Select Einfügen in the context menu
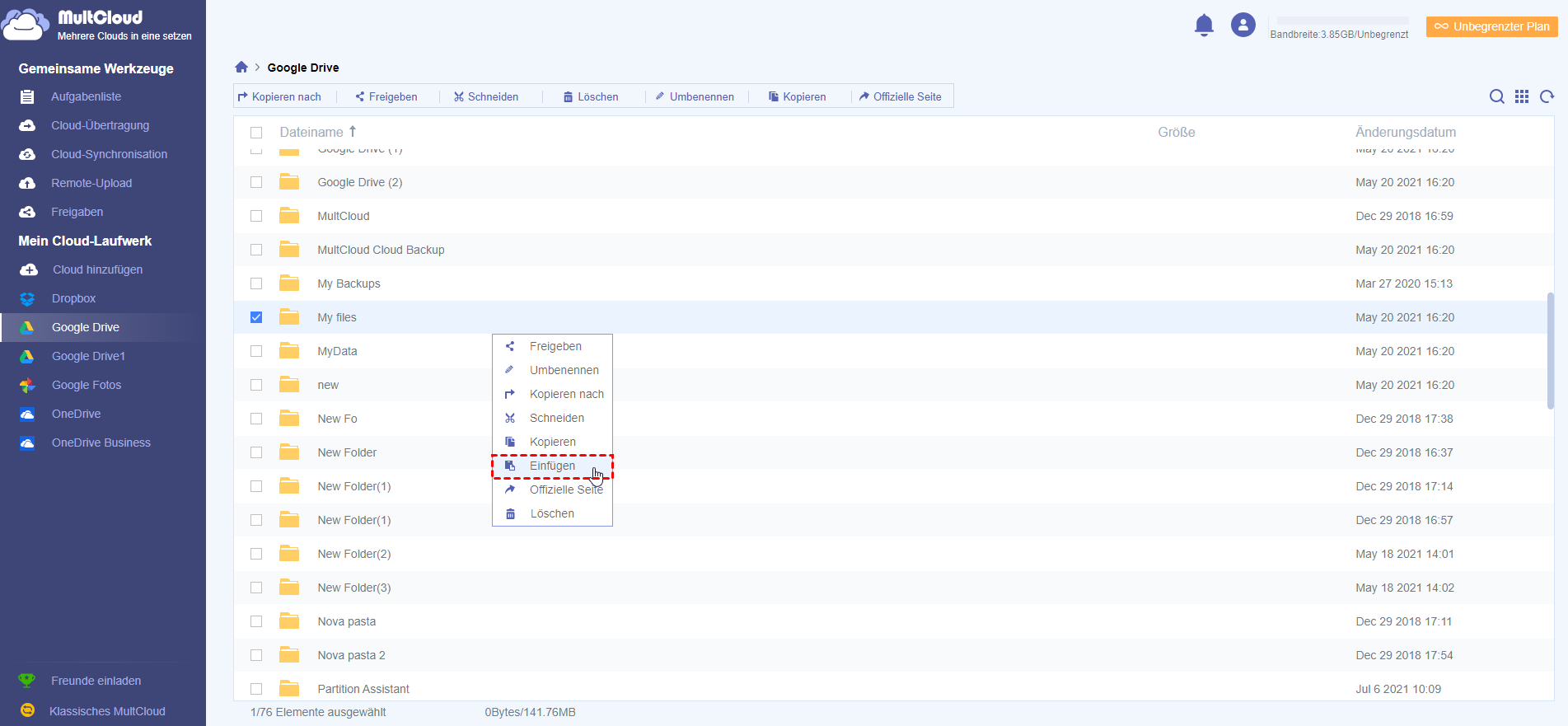This screenshot has width=1568, height=726. [x=552, y=466]
